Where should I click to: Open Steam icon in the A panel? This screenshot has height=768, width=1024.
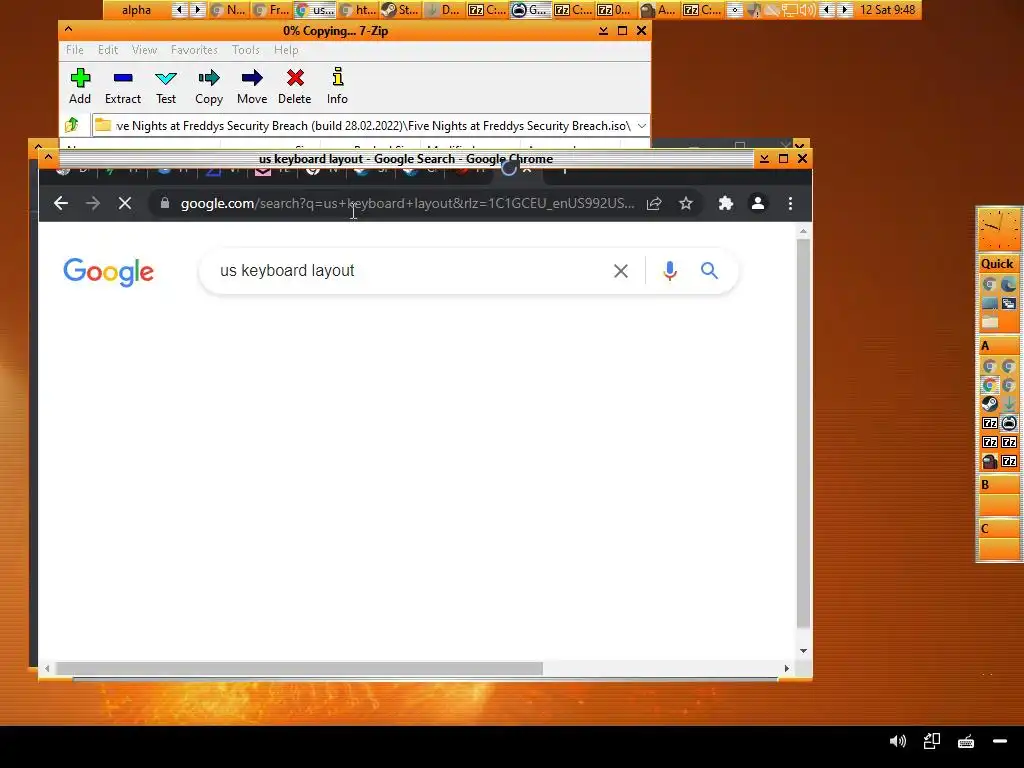[990, 404]
